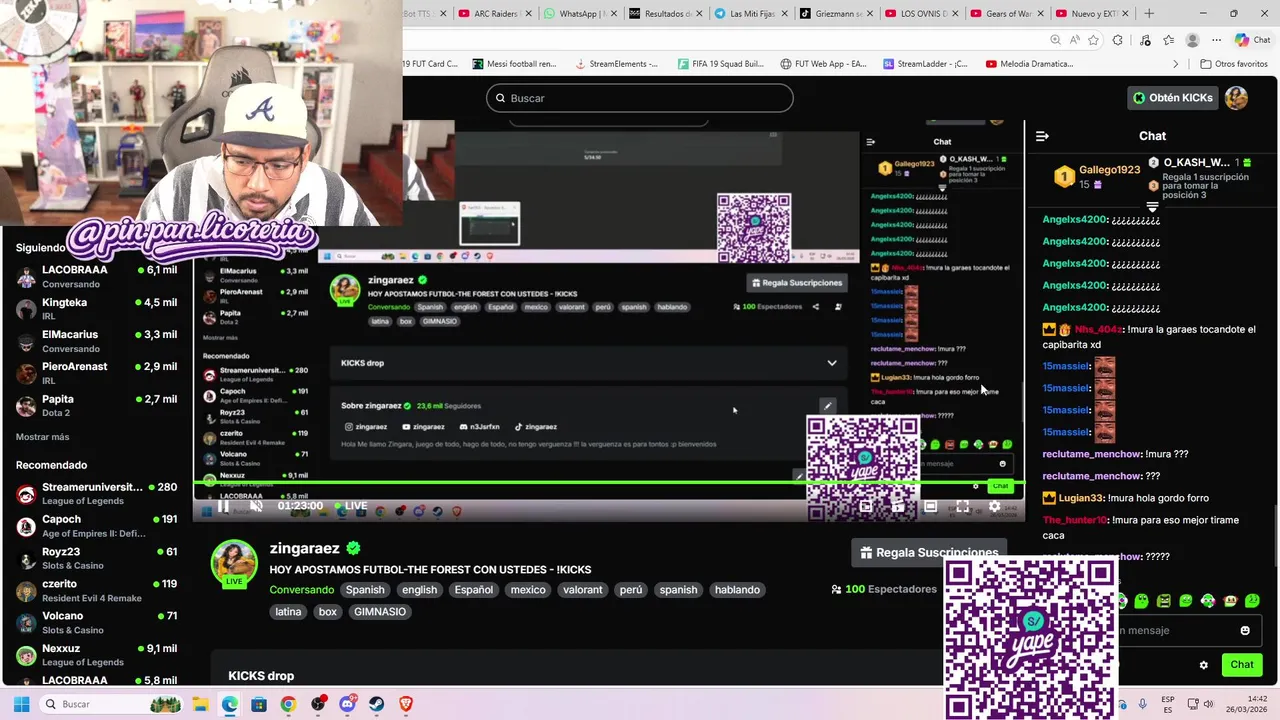
Task: Select the english tag
Action: pyautogui.click(x=419, y=590)
